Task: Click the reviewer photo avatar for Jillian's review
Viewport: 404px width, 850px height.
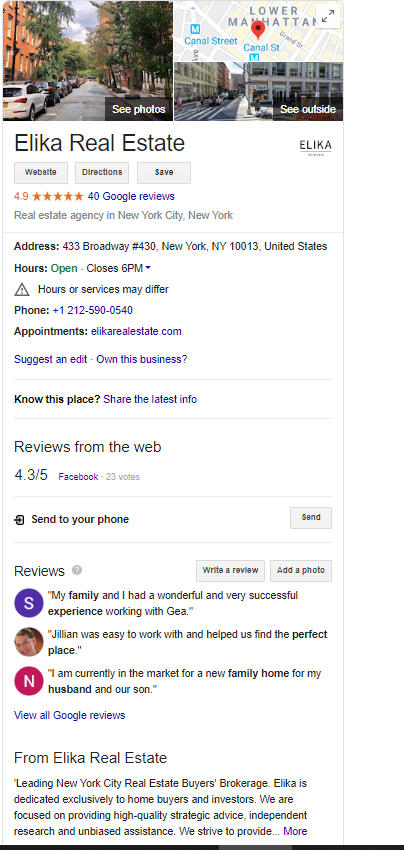Action: click(x=29, y=642)
